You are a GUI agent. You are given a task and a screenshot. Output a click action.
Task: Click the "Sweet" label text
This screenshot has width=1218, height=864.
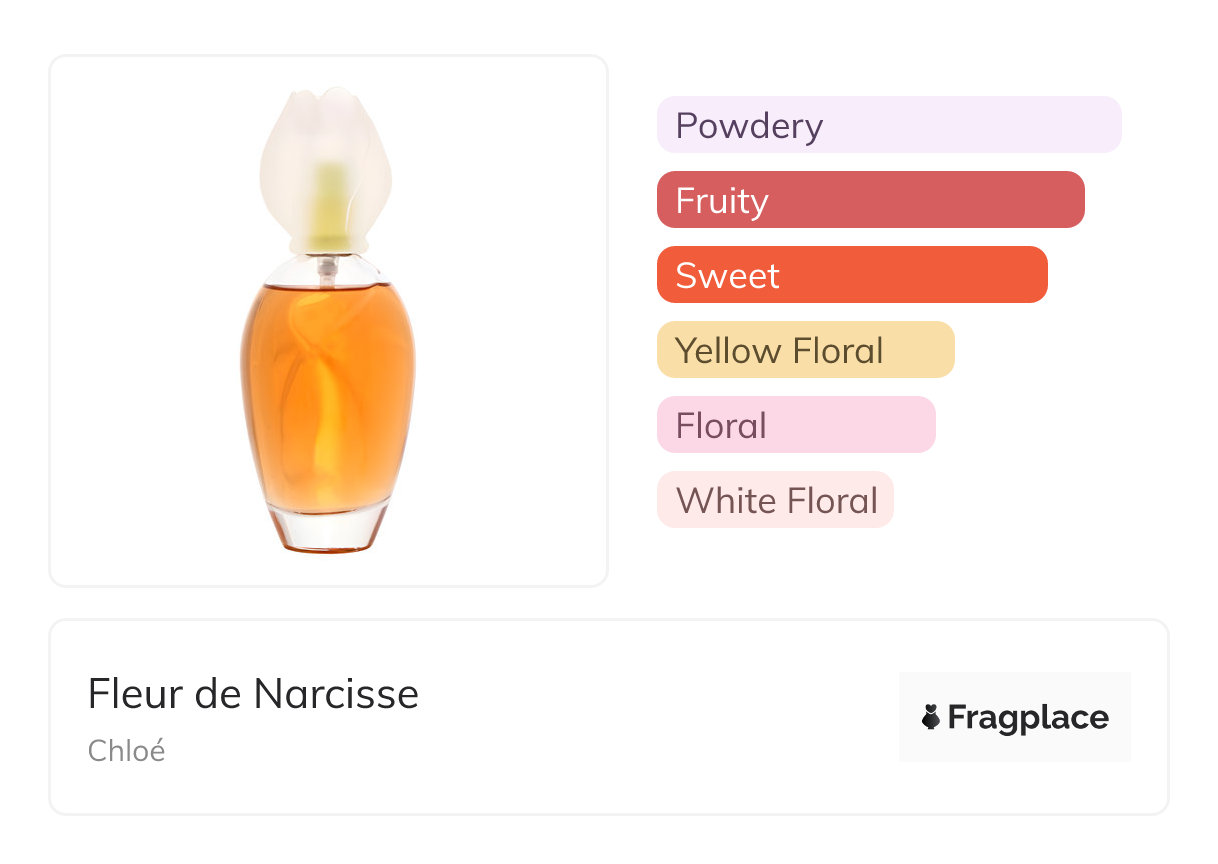[x=727, y=276]
